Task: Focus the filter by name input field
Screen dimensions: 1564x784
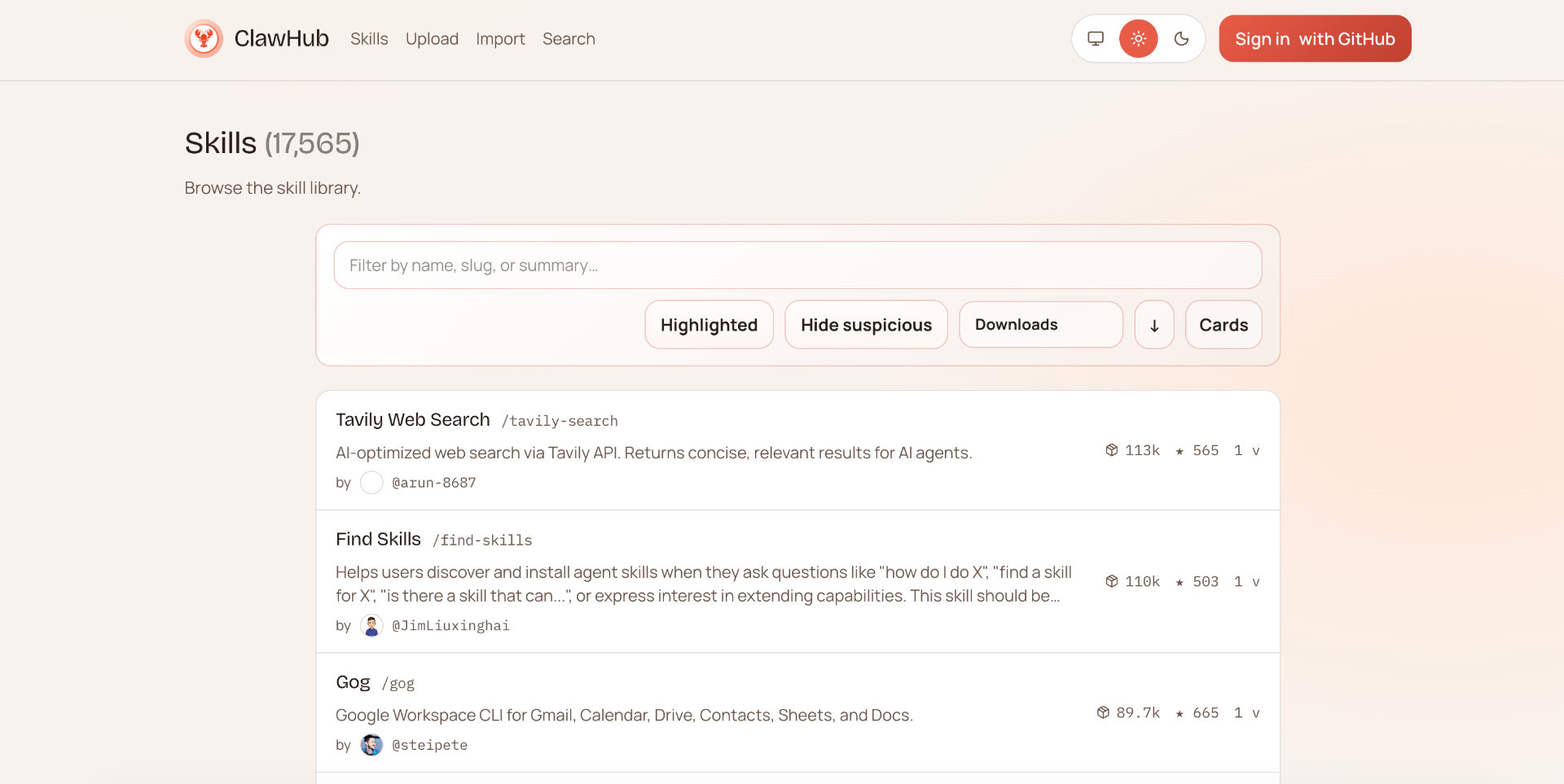Action: [797, 265]
